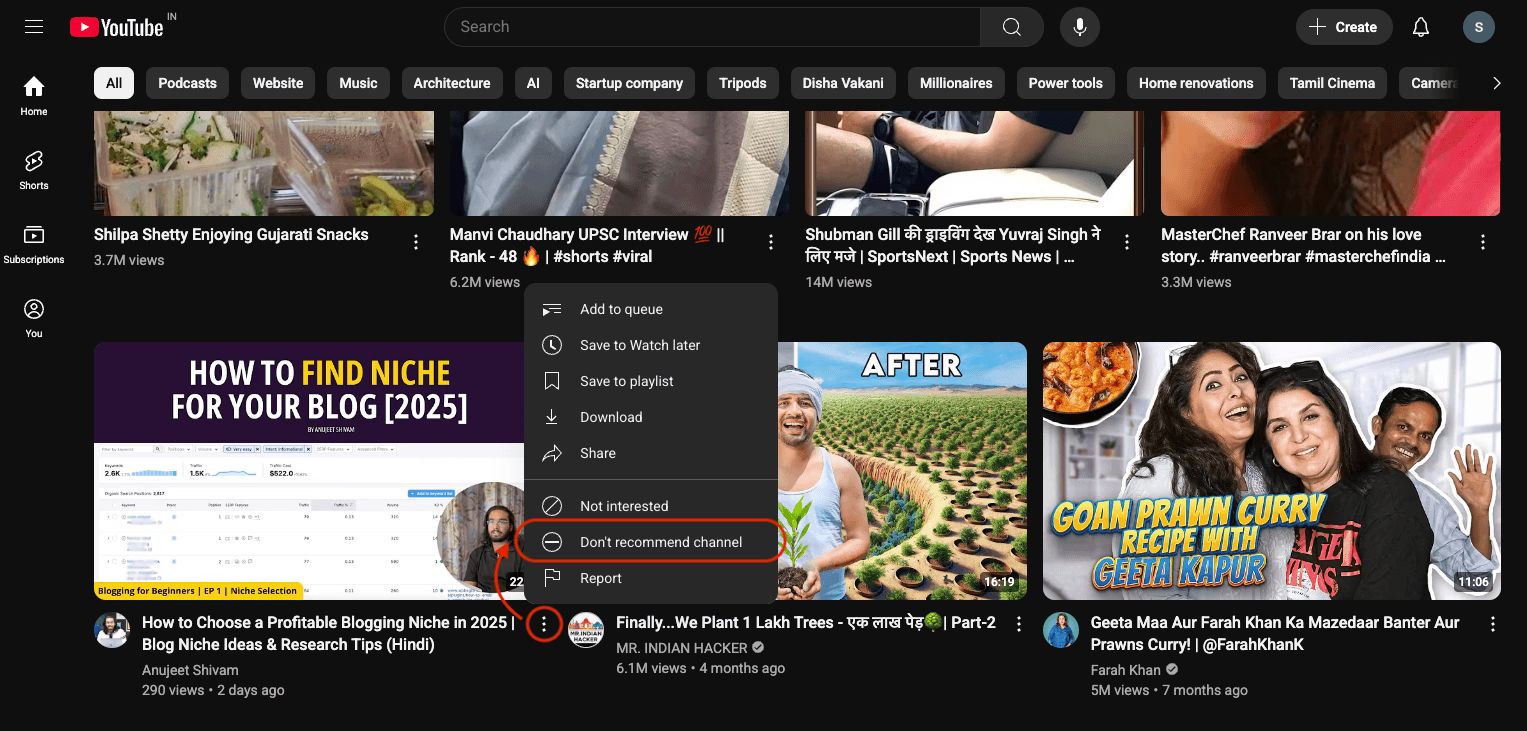Open Geeta Maa Farah Khan Prawns title

coord(1275,634)
